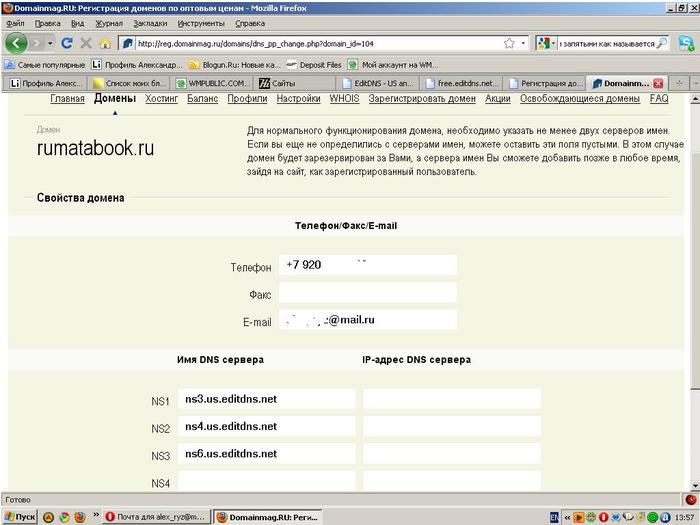Open the Blogun.Ru bookmark
This screenshot has width=700, height=525.
click(x=235, y=65)
